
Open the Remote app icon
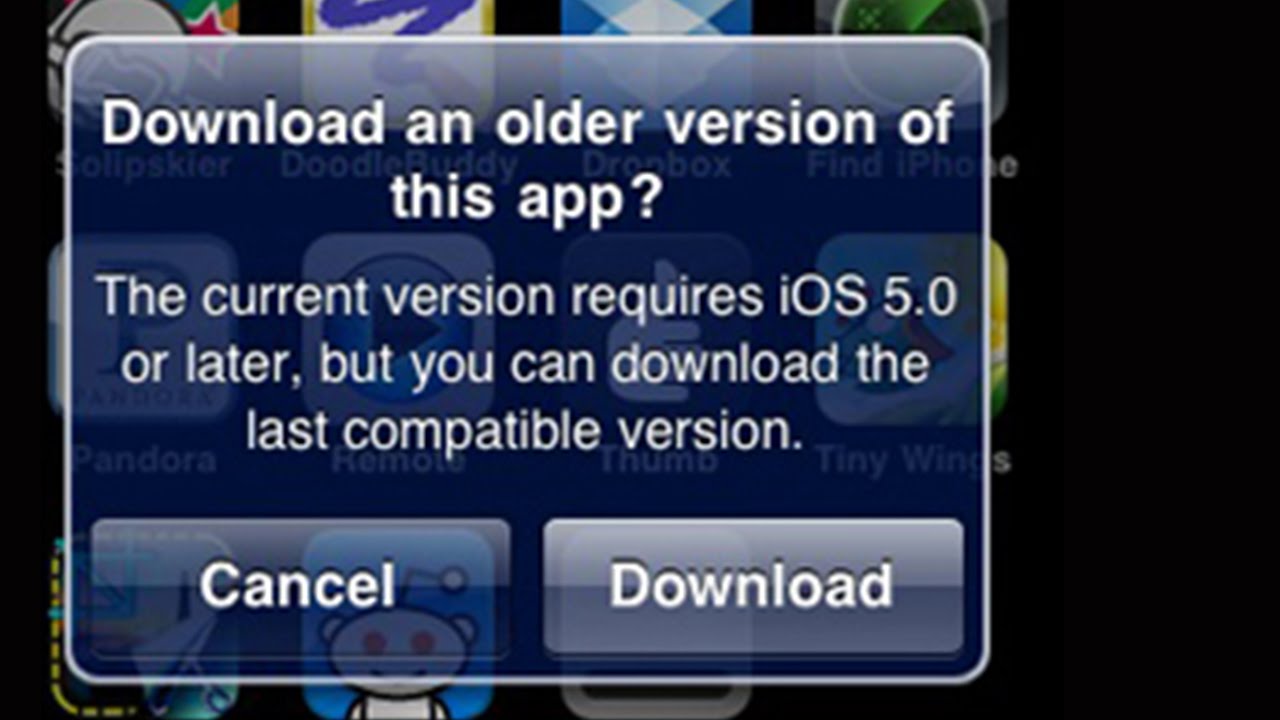click(398, 330)
